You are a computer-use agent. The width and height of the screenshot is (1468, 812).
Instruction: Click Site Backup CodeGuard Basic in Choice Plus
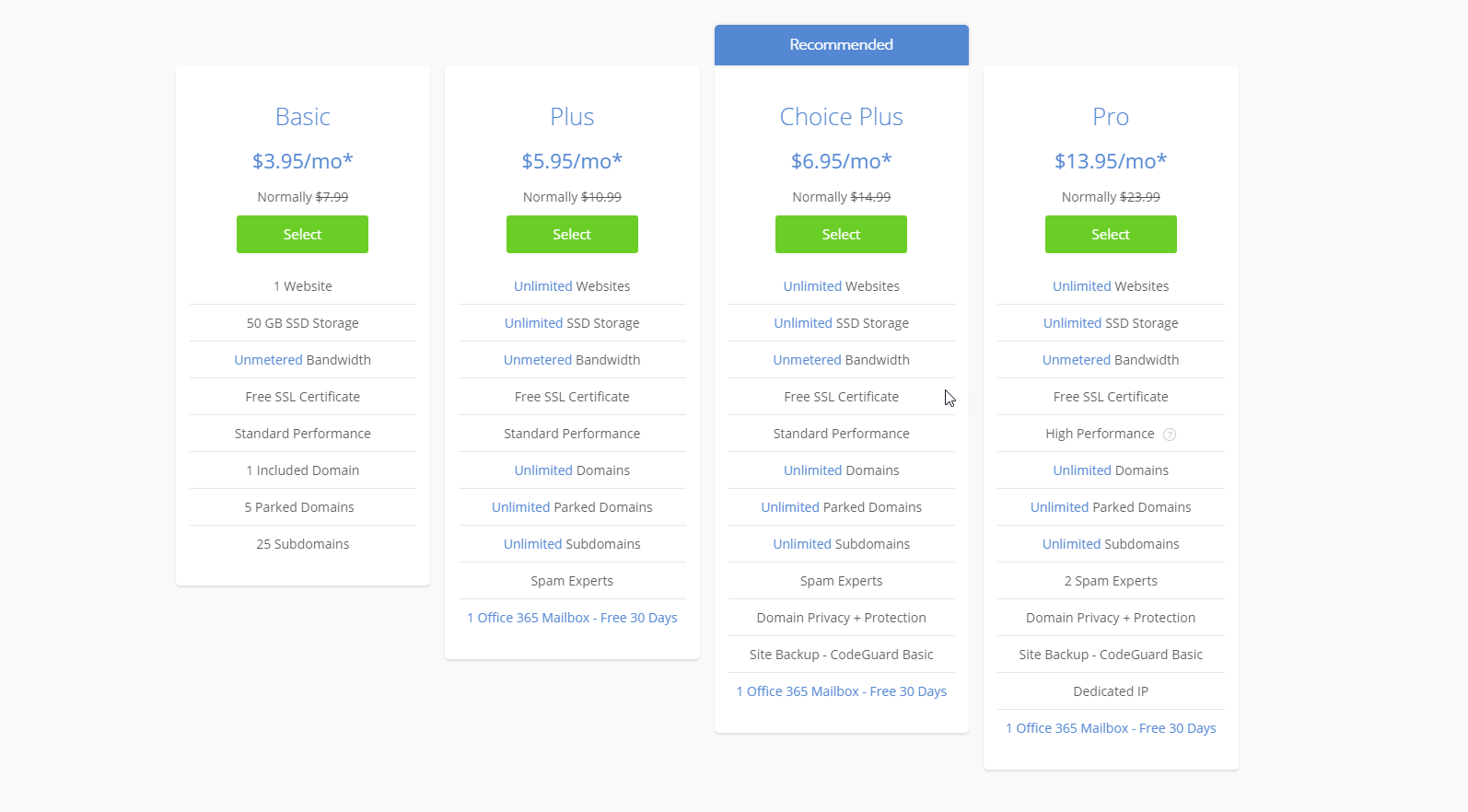(841, 655)
